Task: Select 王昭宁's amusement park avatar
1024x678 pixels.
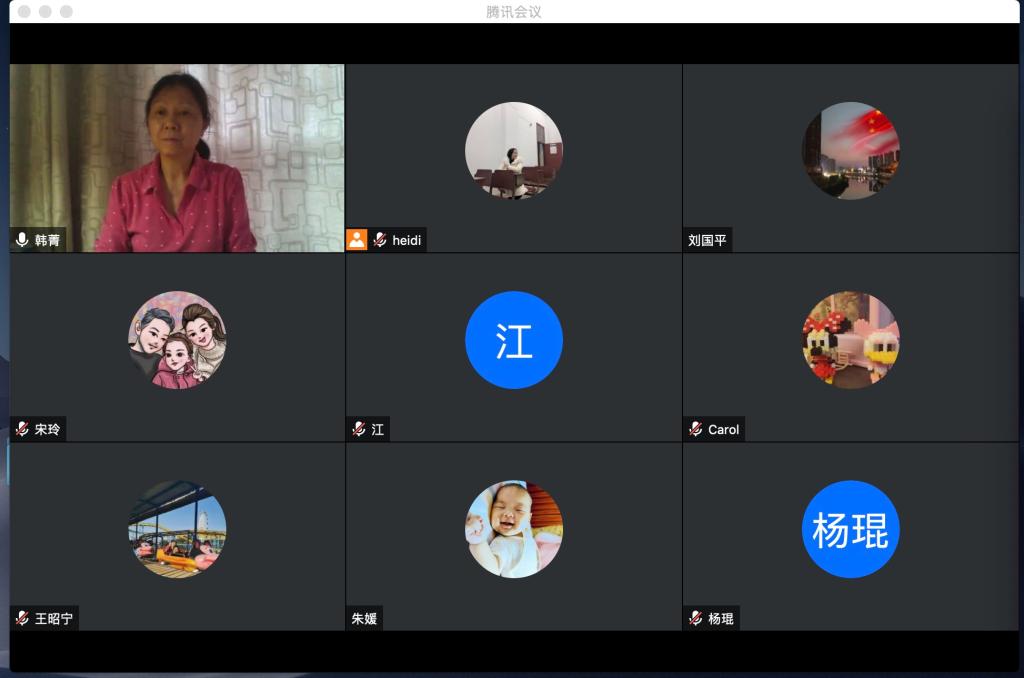Action: (x=177, y=529)
